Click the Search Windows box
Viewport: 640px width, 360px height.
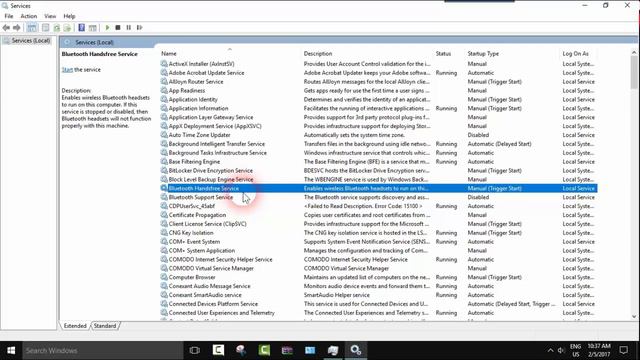point(103,350)
